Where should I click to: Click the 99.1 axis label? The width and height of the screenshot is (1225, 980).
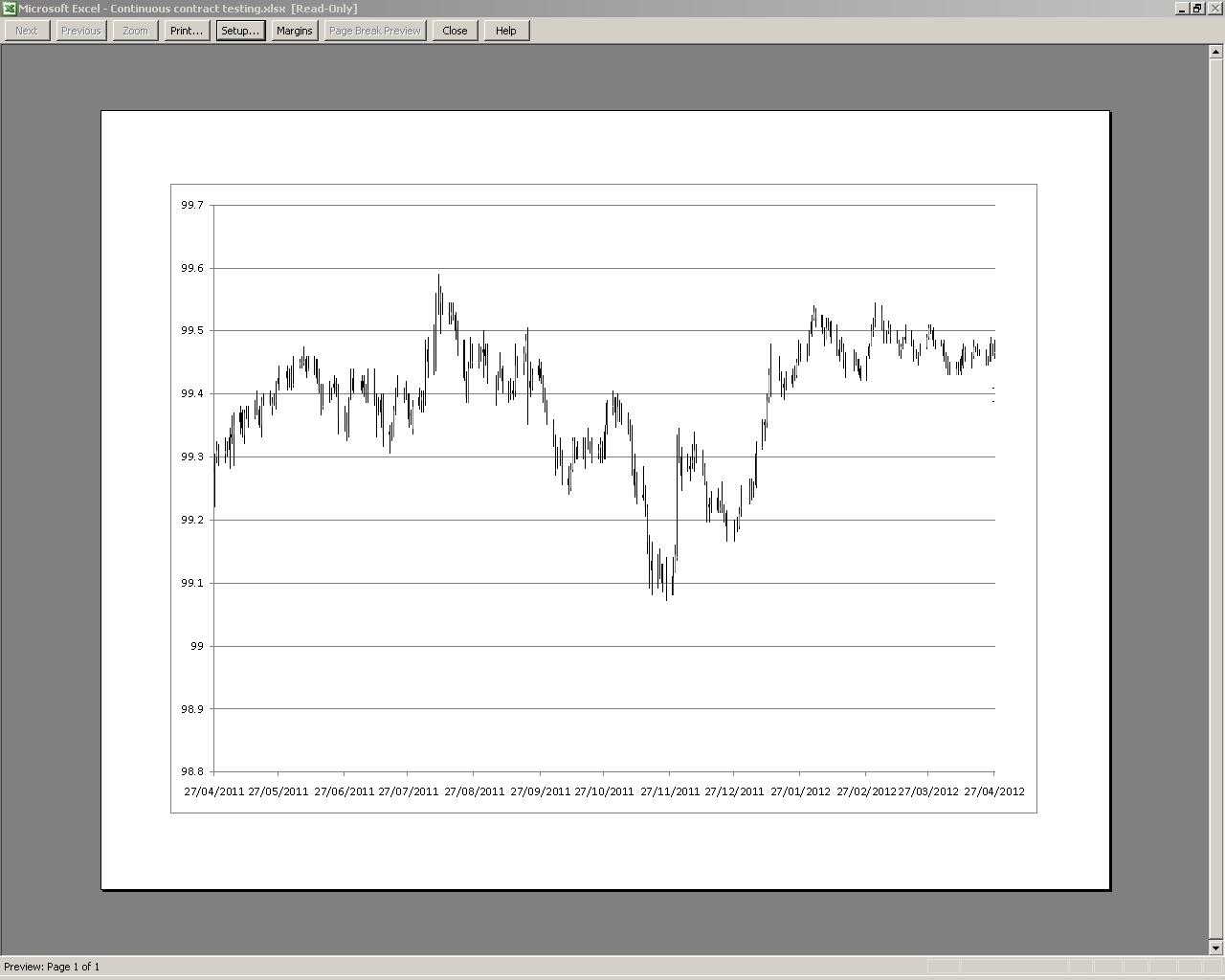(x=192, y=583)
